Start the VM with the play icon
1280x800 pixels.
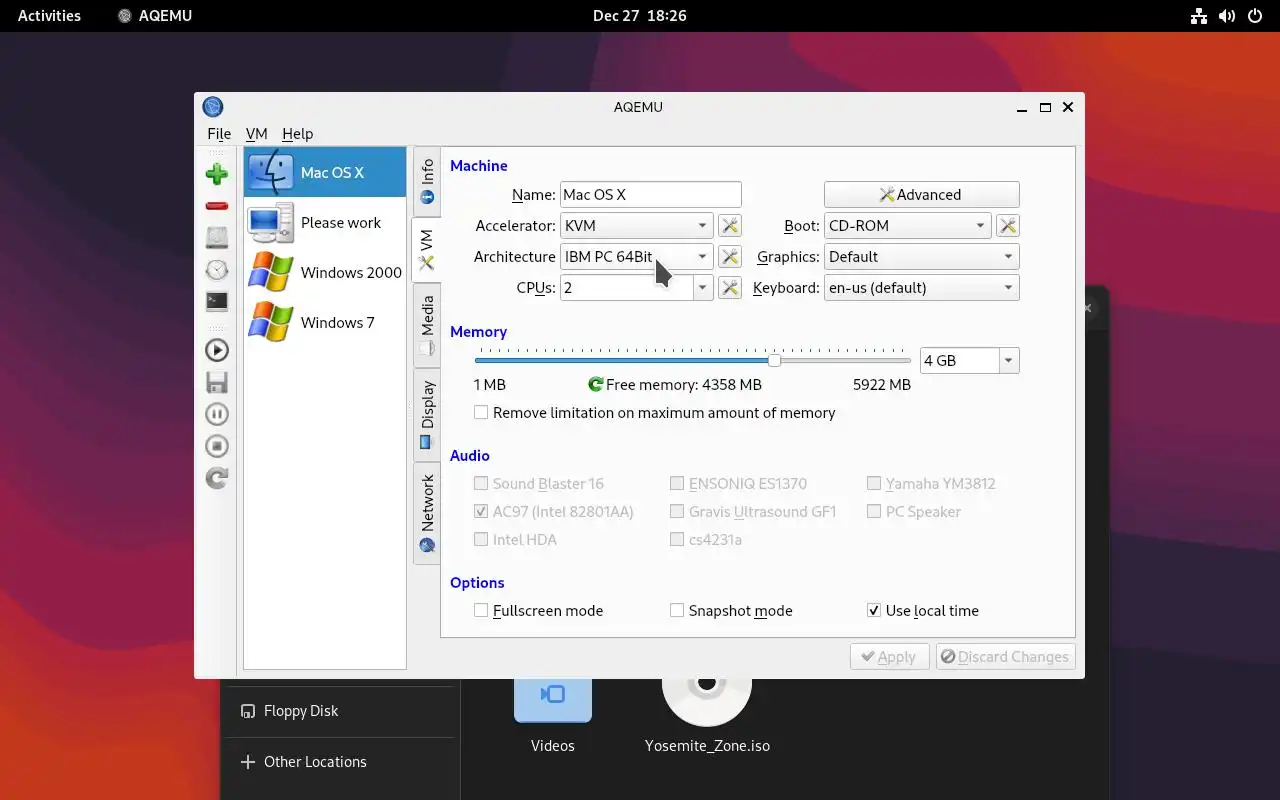pyautogui.click(x=217, y=350)
